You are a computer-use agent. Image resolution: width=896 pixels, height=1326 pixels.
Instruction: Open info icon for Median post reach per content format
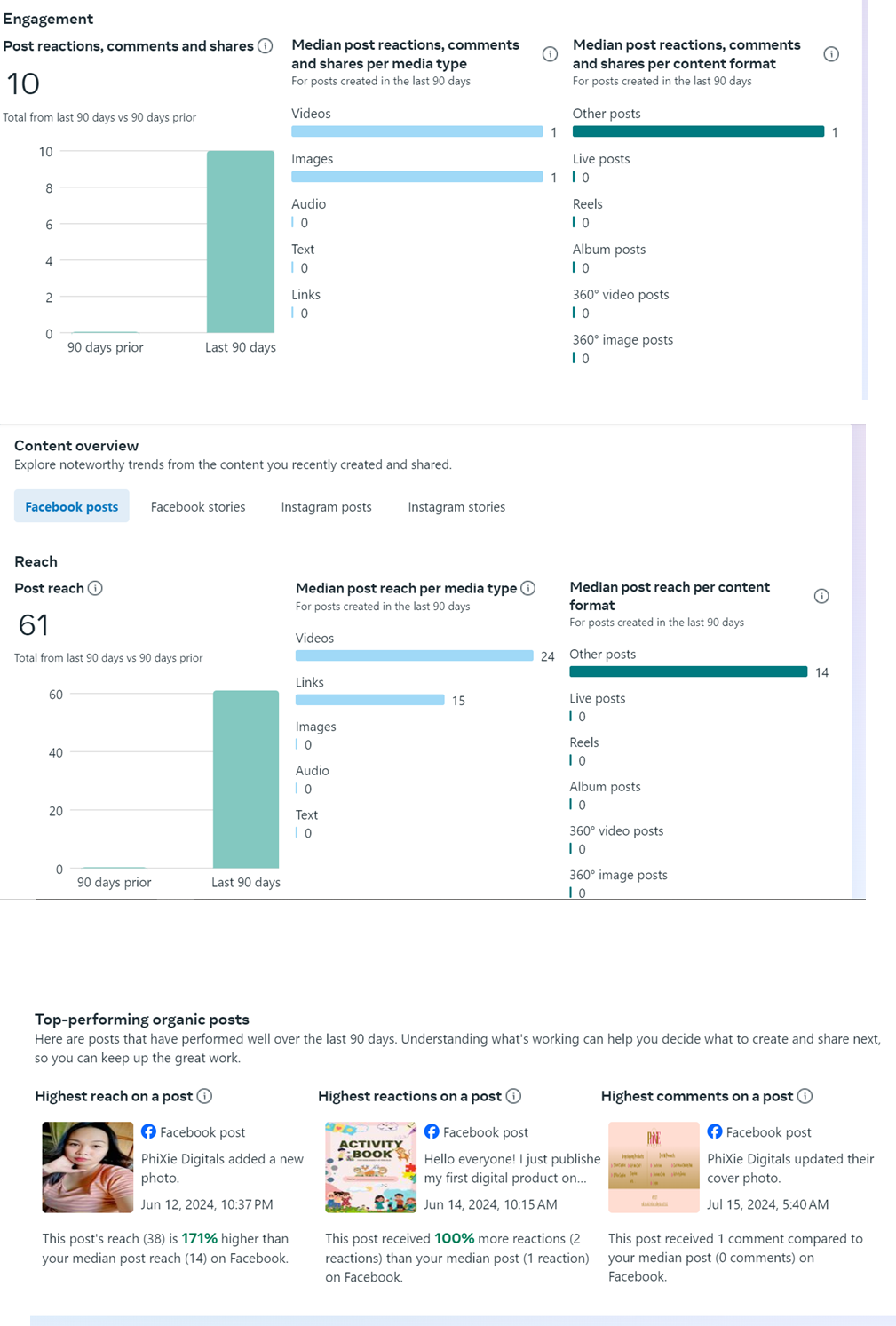pos(821,596)
